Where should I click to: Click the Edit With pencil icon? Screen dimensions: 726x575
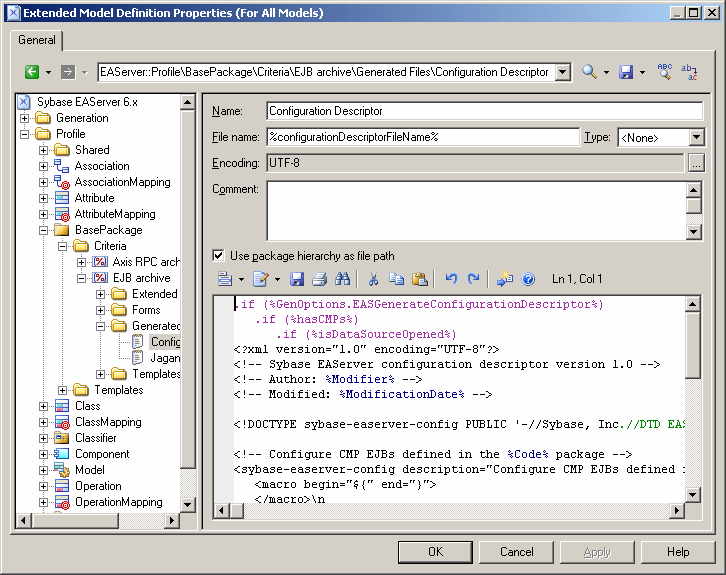tap(261, 279)
